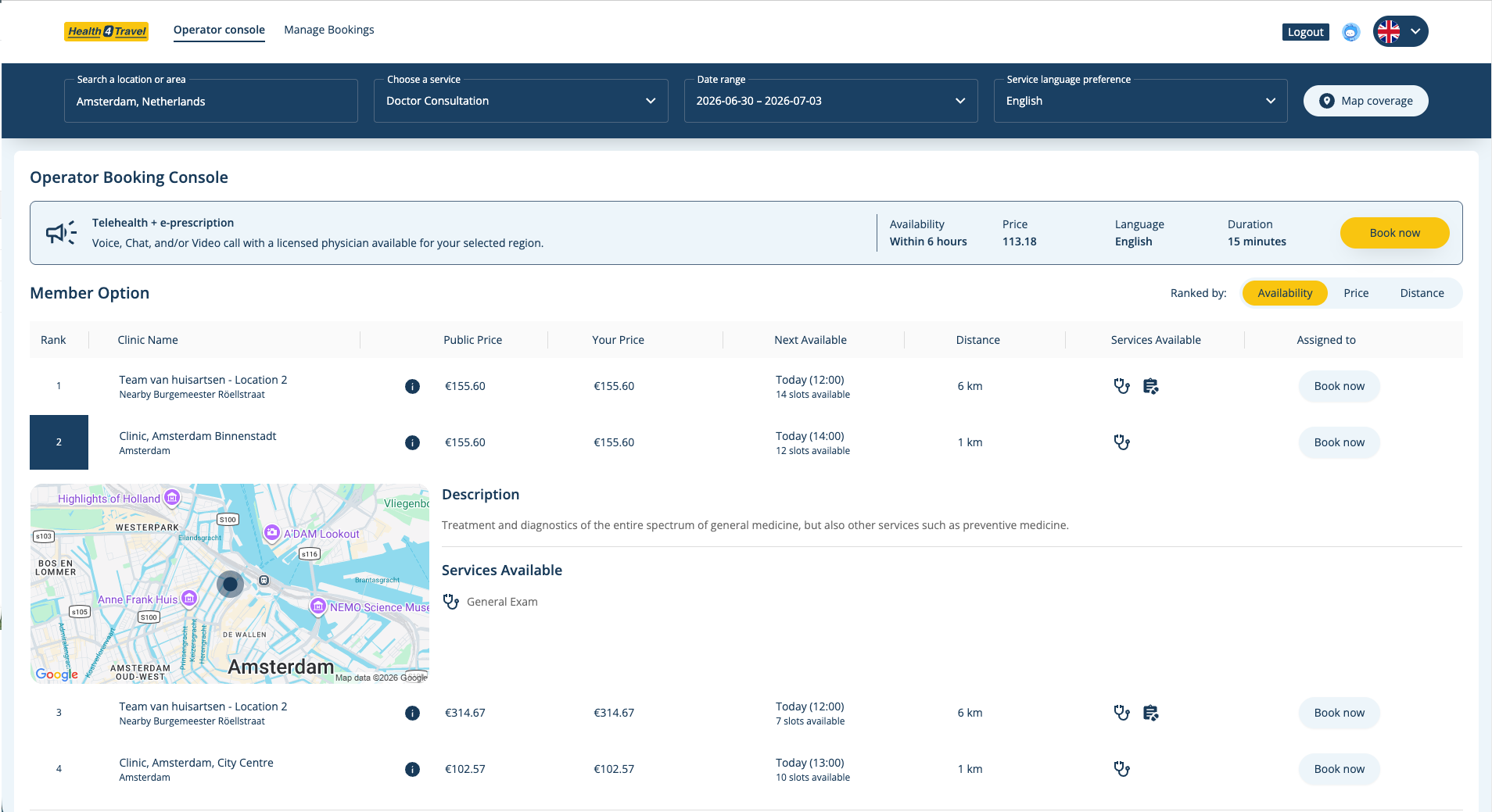Open the chat support icon
1492x812 pixels.
[x=1350, y=32]
